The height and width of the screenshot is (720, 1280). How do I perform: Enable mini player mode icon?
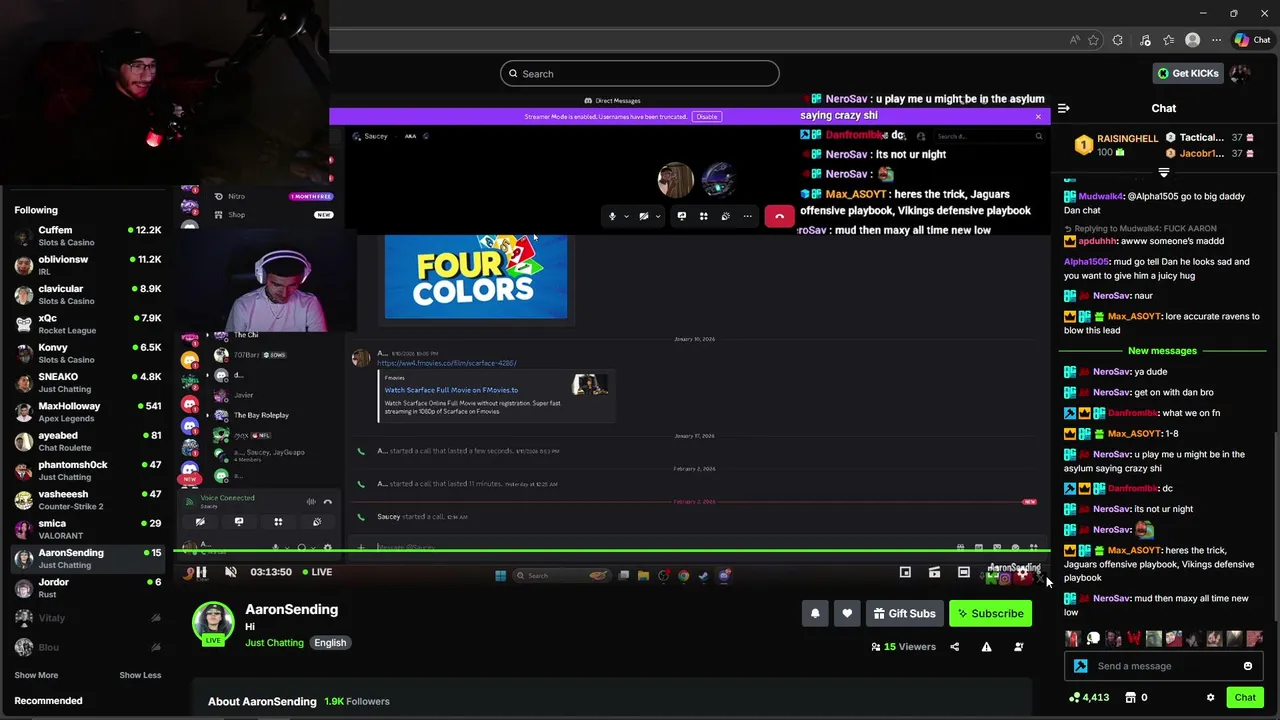[x=905, y=572]
